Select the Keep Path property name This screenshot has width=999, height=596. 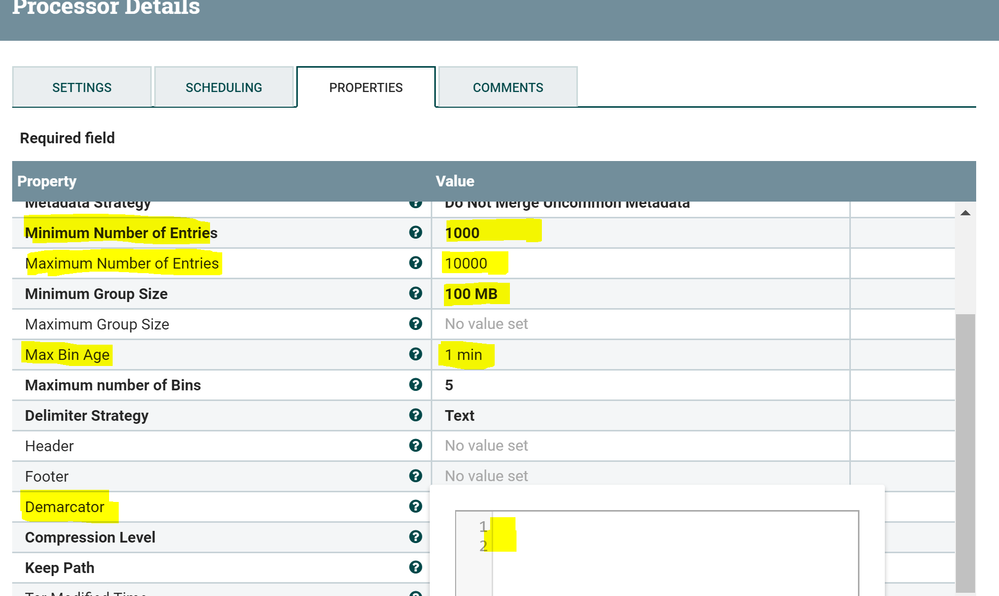(x=59, y=568)
